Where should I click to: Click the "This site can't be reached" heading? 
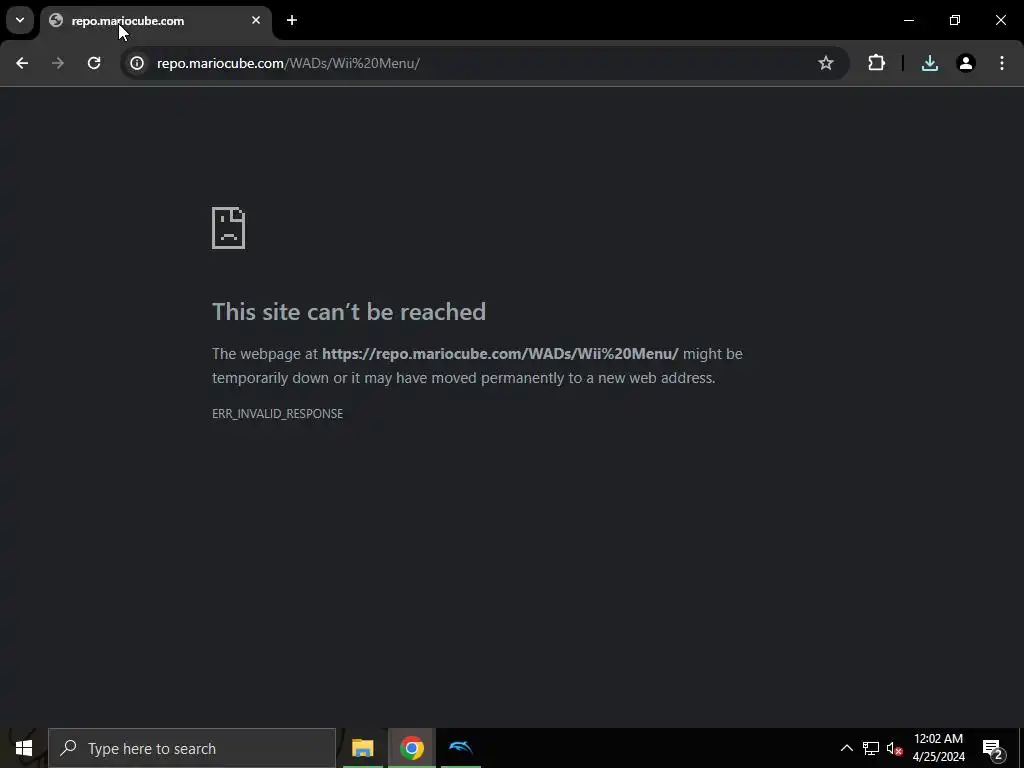pyautogui.click(x=349, y=312)
